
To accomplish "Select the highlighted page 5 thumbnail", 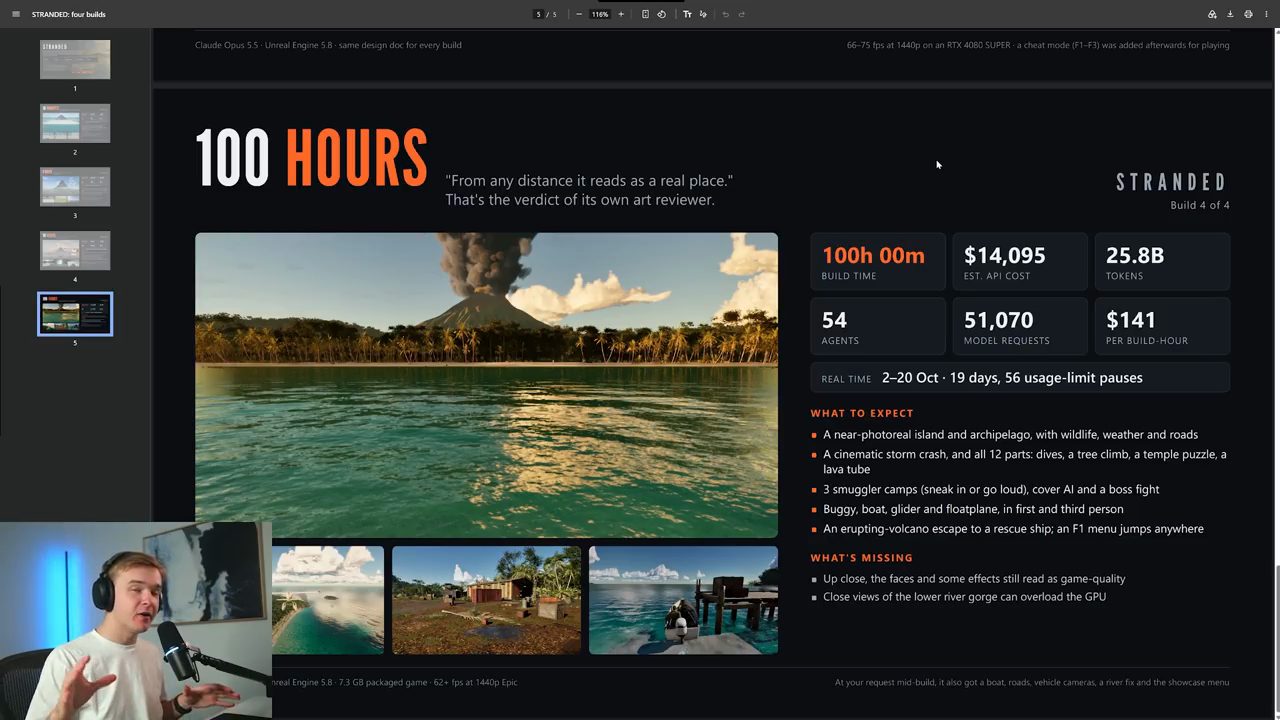I will [75, 314].
